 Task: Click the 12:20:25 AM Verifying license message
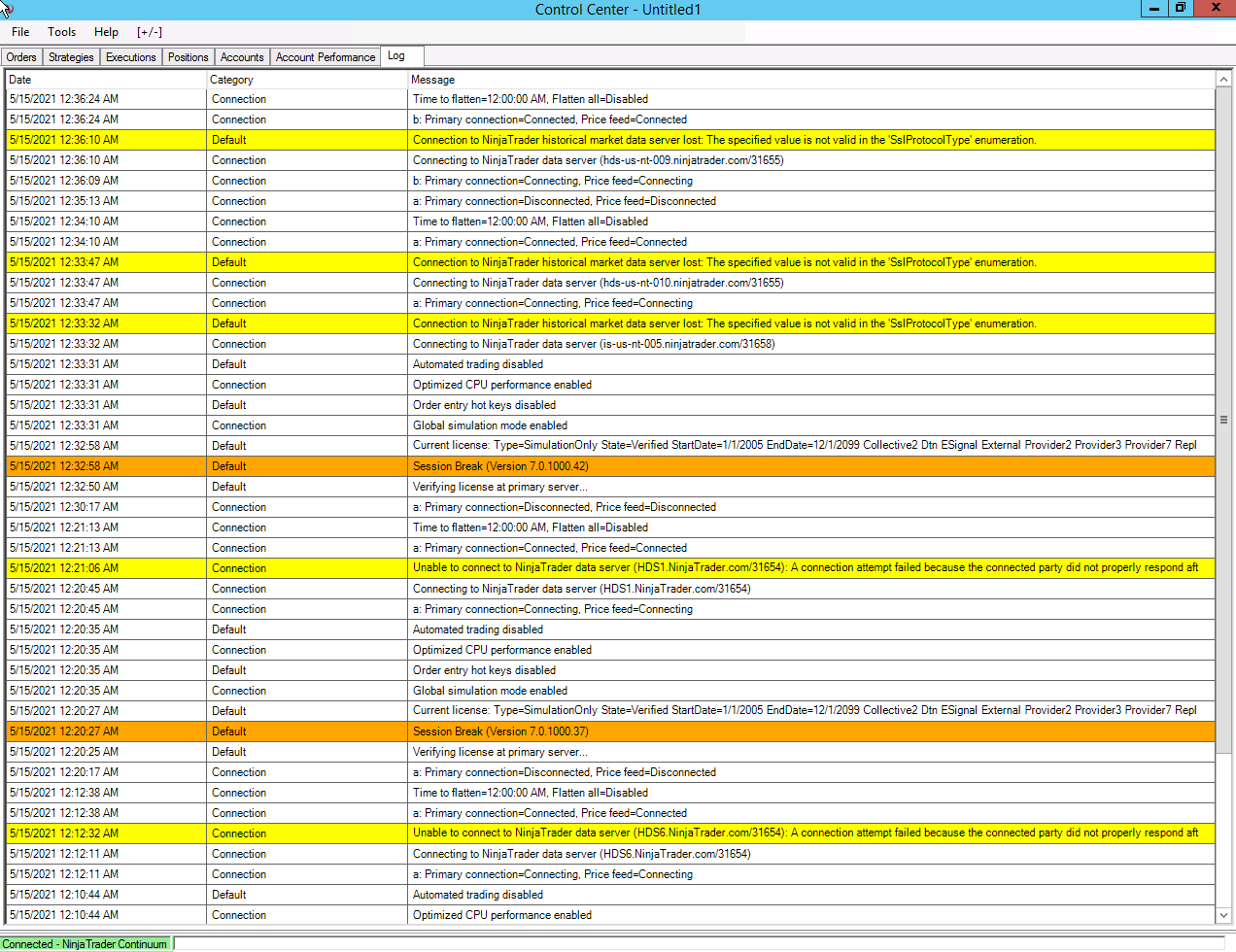(500, 752)
